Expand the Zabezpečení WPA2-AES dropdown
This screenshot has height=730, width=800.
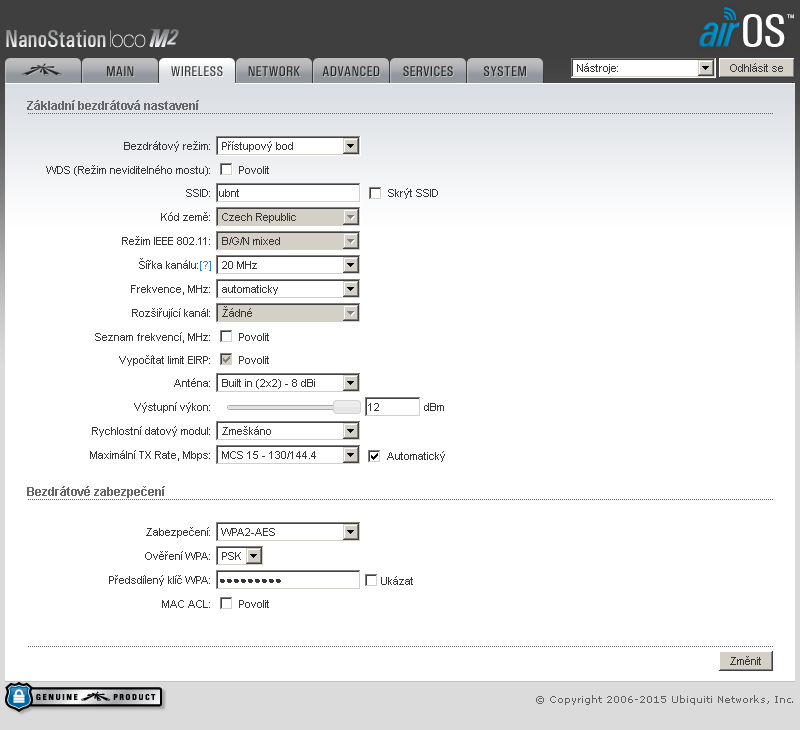(x=287, y=532)
